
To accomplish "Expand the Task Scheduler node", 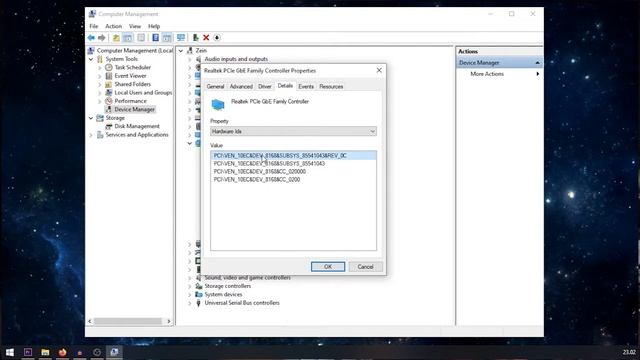I will (x=100, y=67).
